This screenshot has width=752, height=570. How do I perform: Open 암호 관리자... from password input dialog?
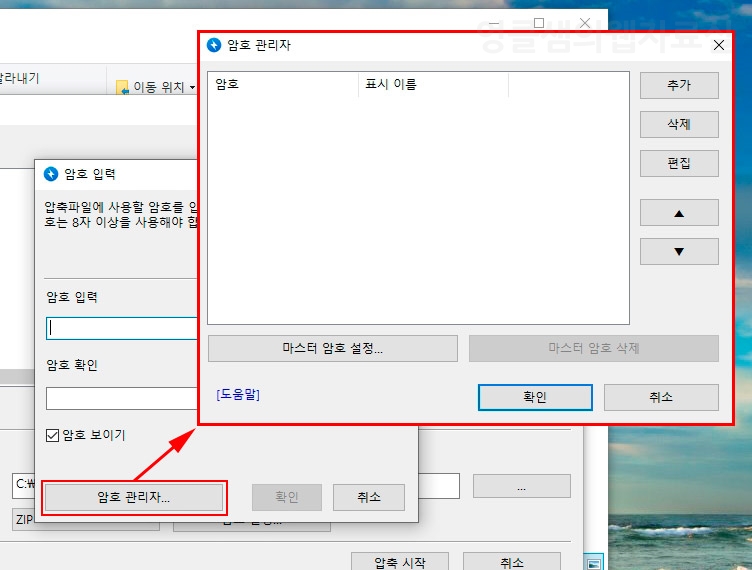pyautogui.click(x=134, y=498)
